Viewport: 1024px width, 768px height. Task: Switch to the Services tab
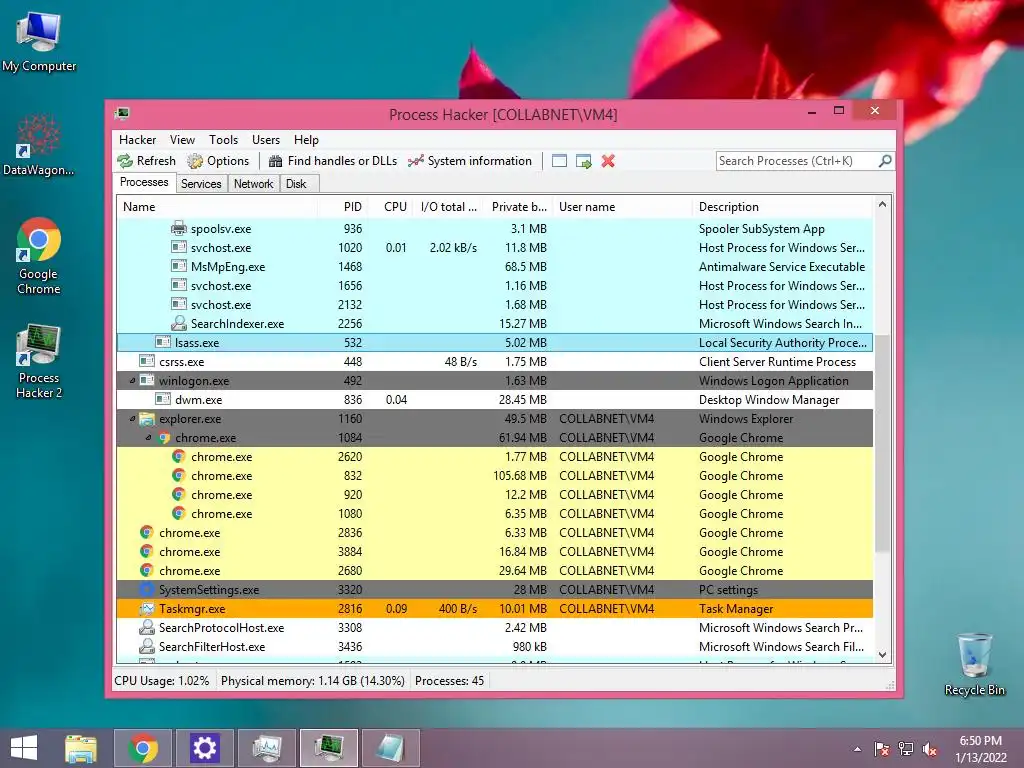pyautogui.click(x=201, y=184)
